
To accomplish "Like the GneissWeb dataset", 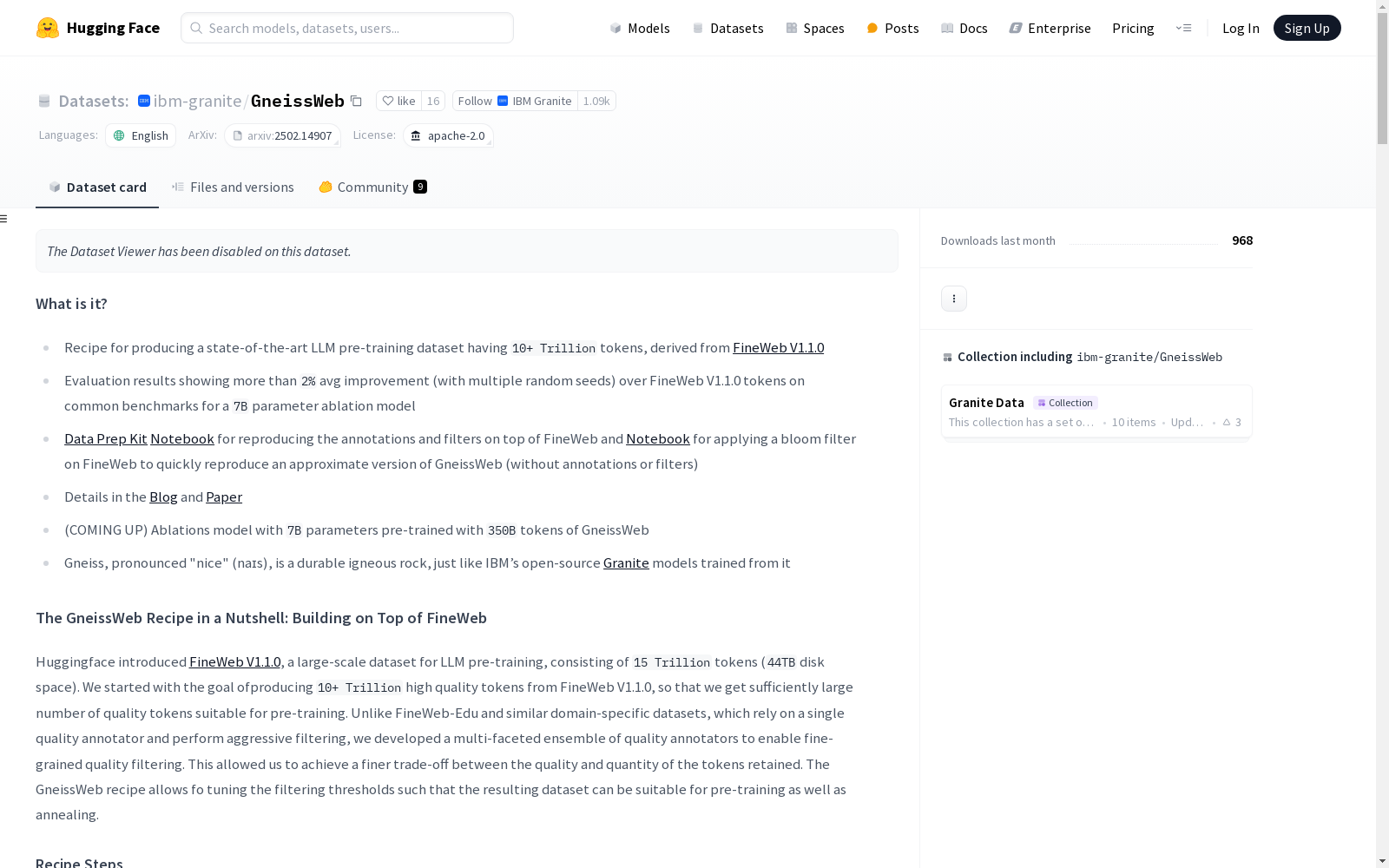I will coord(399,101).
